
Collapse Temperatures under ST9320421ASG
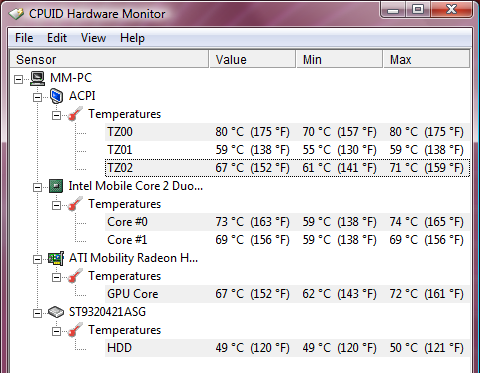tap(56, 331)
